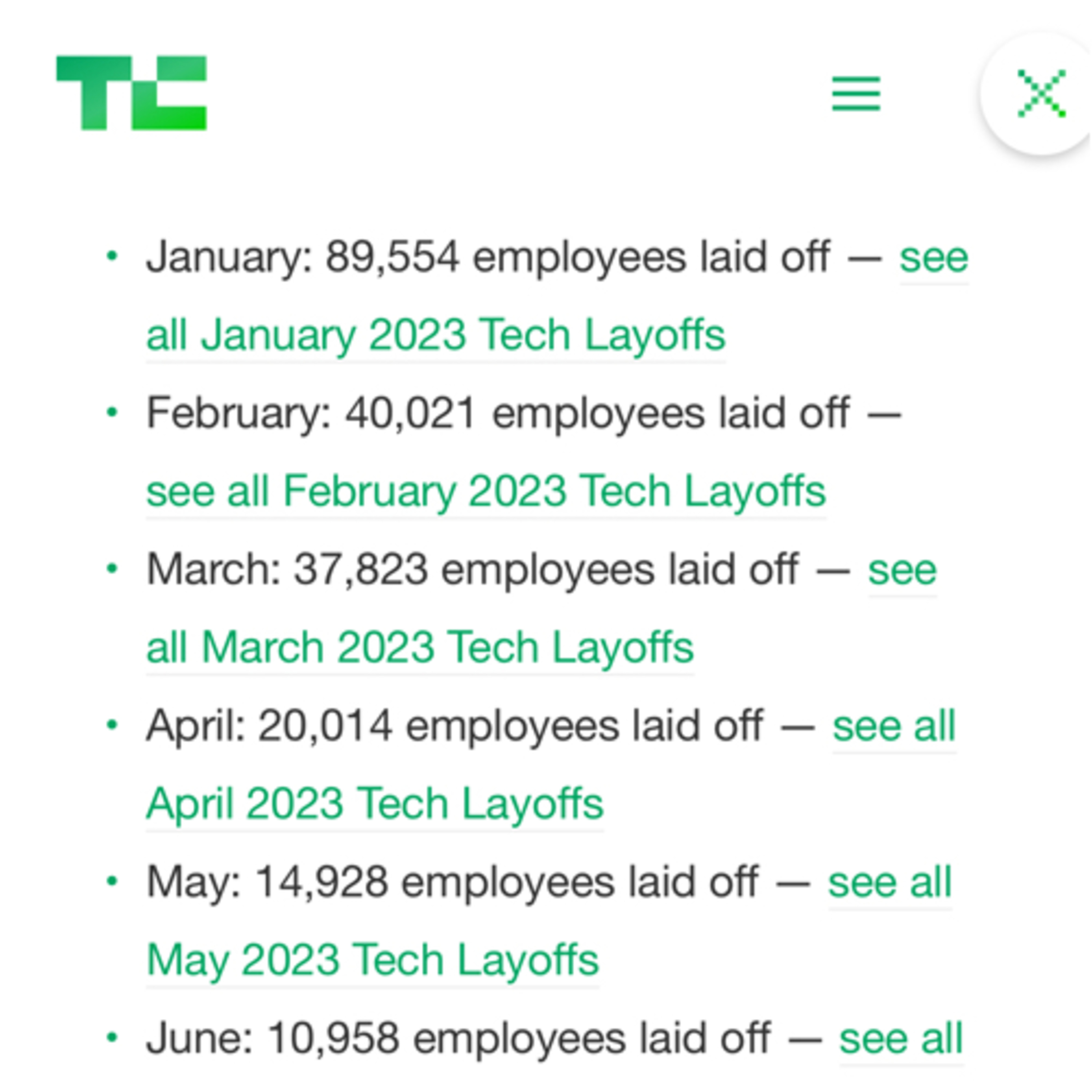Open 'May 2023 Tech Layoffs' link
Screen dimensions: 1092x1092
tap(372, 960)
